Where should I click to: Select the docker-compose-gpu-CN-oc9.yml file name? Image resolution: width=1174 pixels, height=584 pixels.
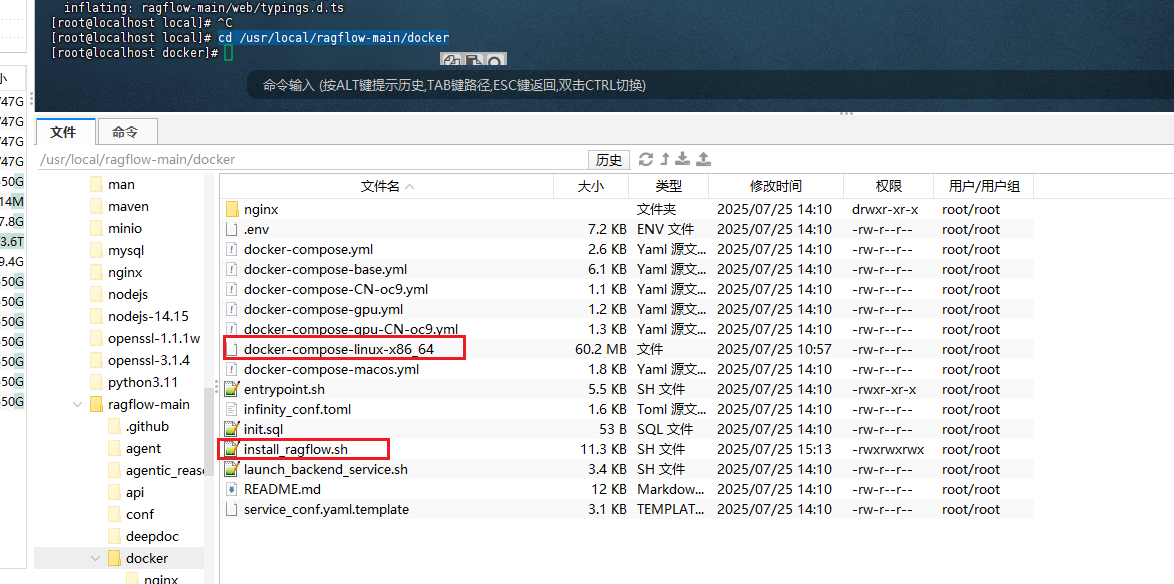point(350,329)
